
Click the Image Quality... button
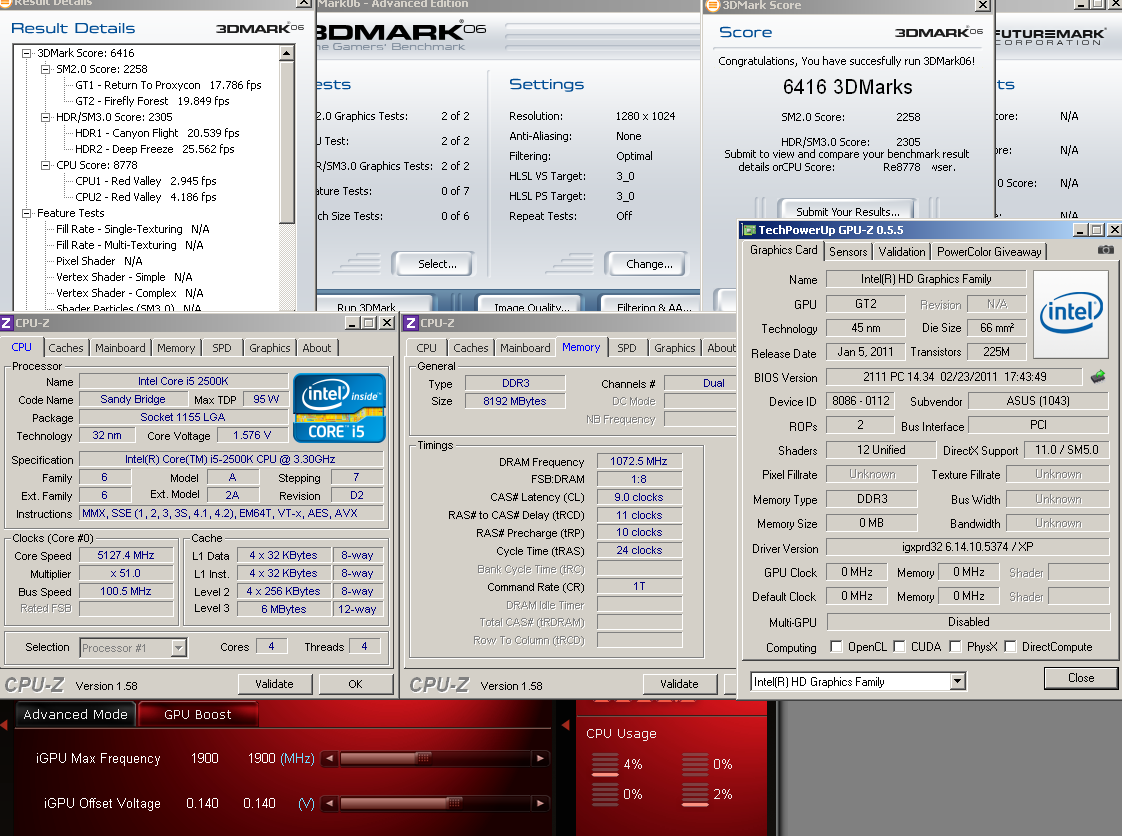532,305
